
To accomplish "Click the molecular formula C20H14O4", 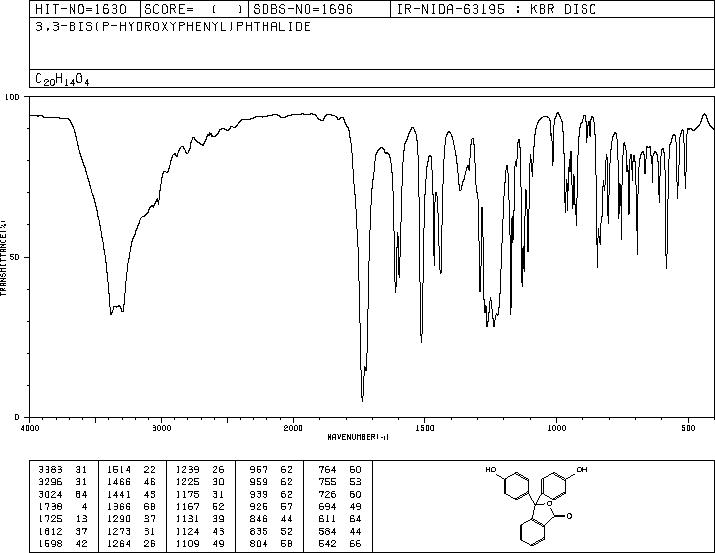I will pyautogui.click(x=62, y=79).
